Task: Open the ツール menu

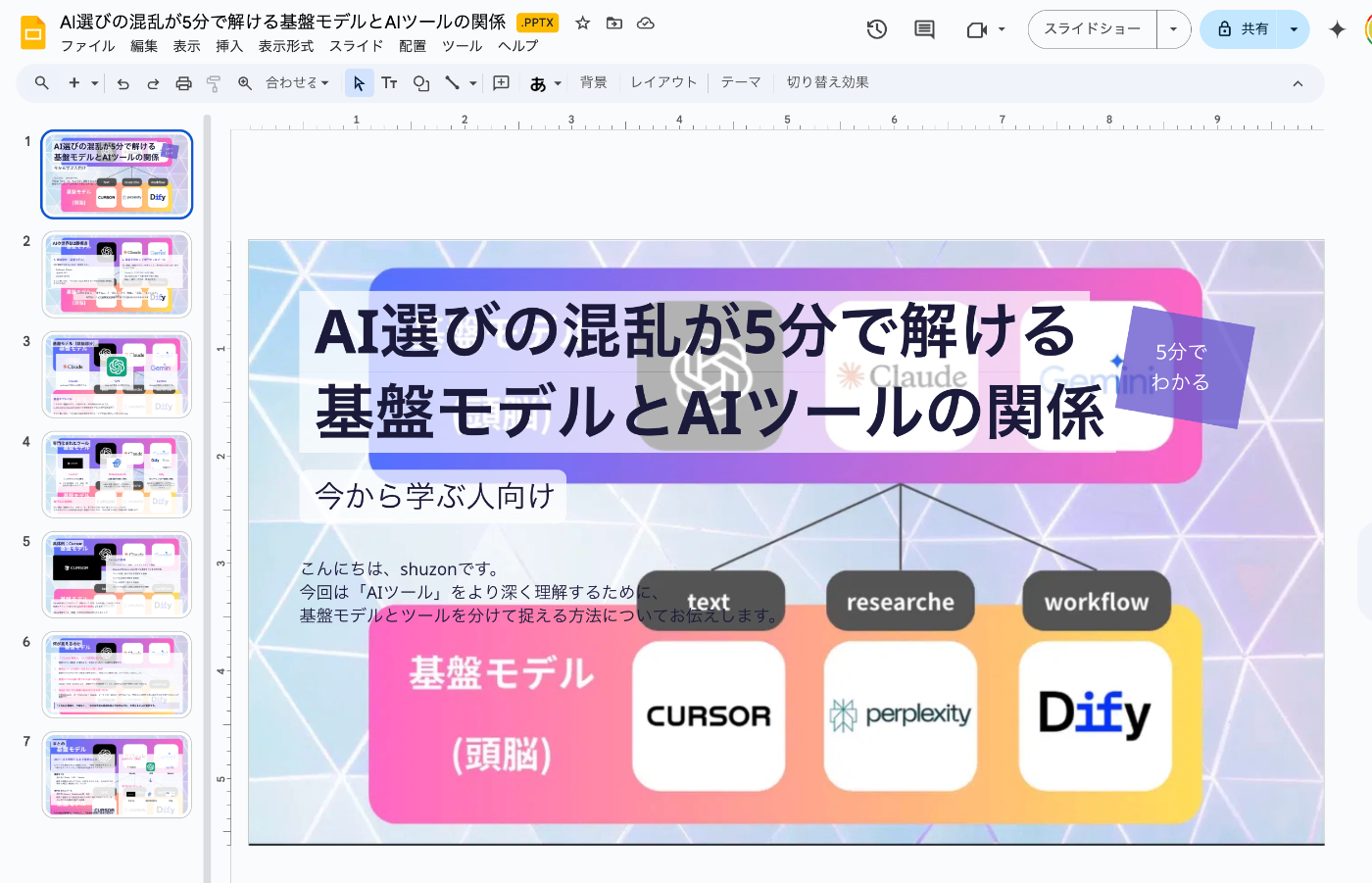Action: click(462, 46)
